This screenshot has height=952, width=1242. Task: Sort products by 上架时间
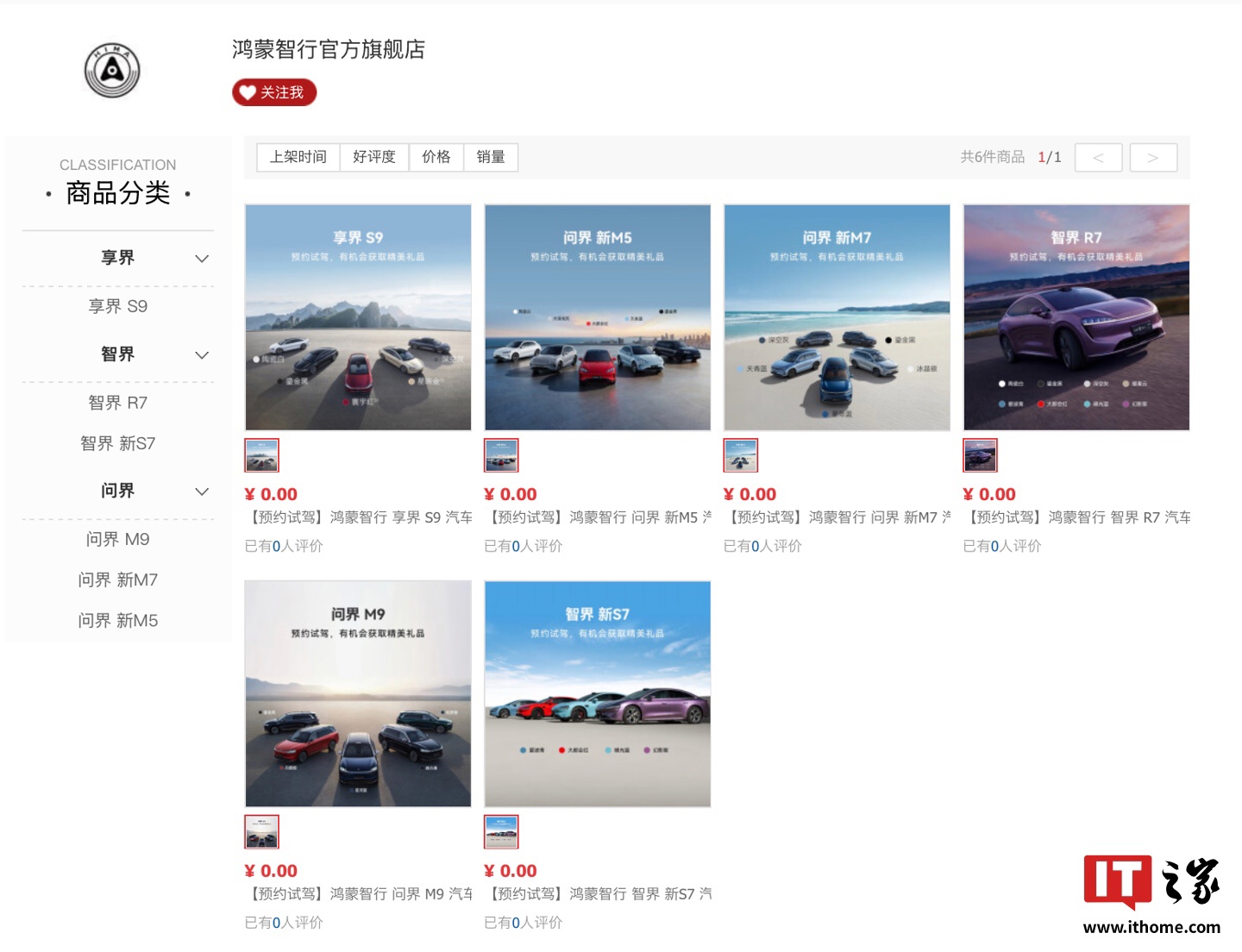point(298,157)
